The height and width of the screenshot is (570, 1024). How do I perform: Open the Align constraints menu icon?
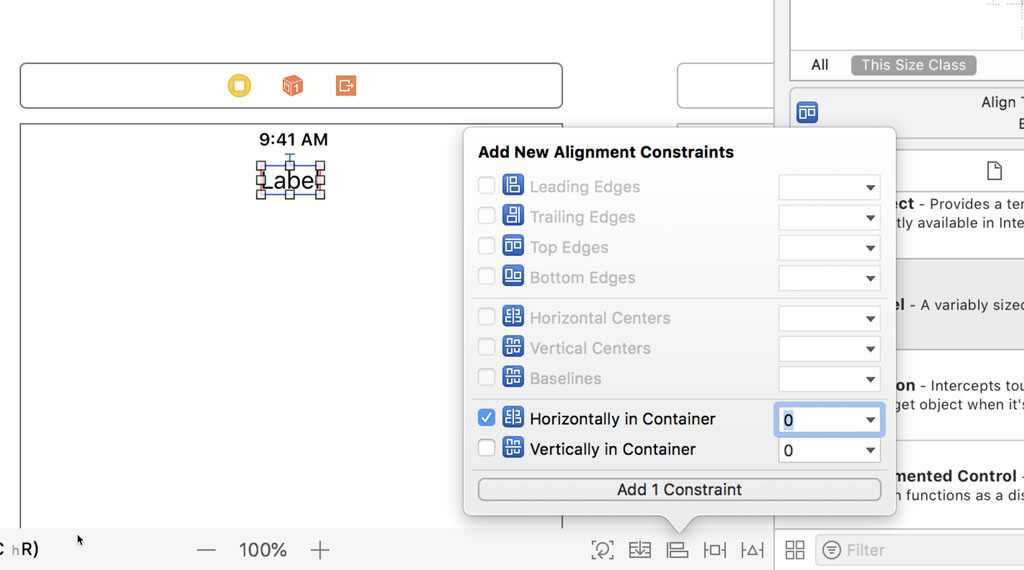(x=677, y=550)
